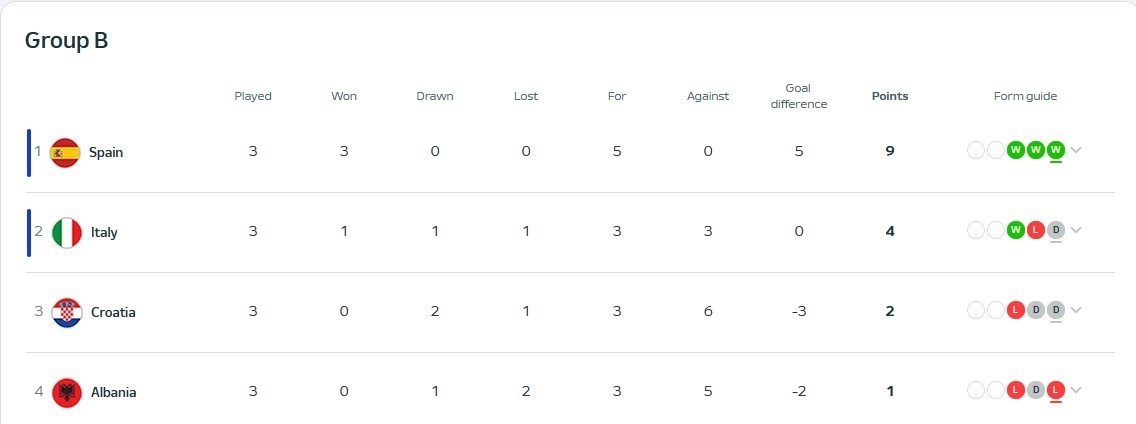Click Spain's latest underlined win badge
The image size is (1136, 424).
tap(1055, 151)
